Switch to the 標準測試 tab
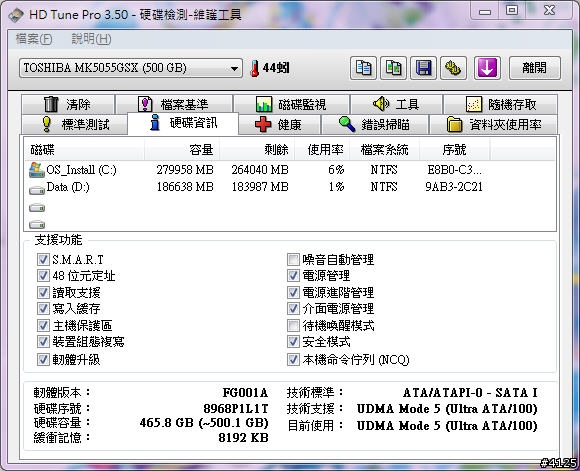The width and height of the screenshot is (580, 471). click(x=75, y=125)
